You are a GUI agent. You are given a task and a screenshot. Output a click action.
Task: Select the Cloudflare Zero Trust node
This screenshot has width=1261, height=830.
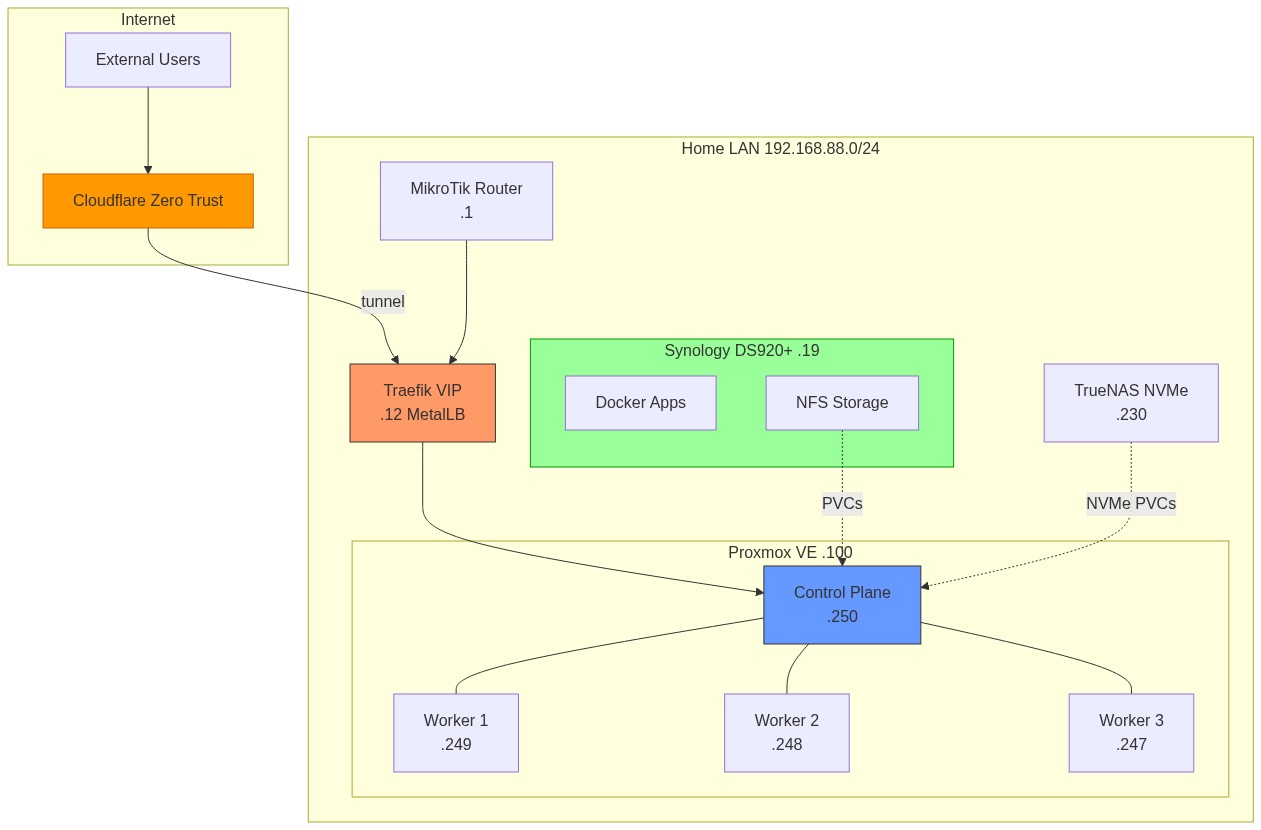pos(147,200)
